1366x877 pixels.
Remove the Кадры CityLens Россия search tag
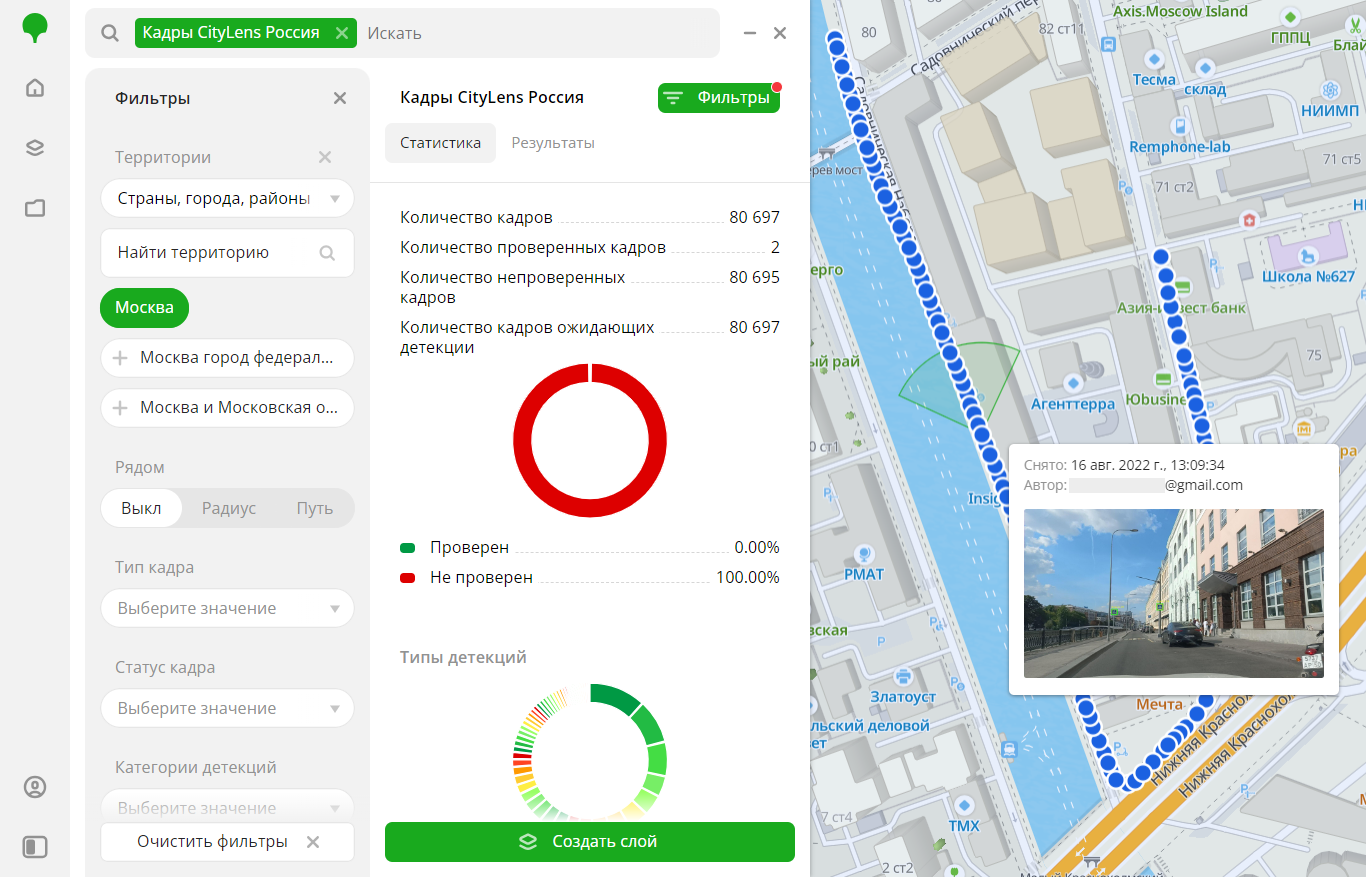[x=341, y=33]
